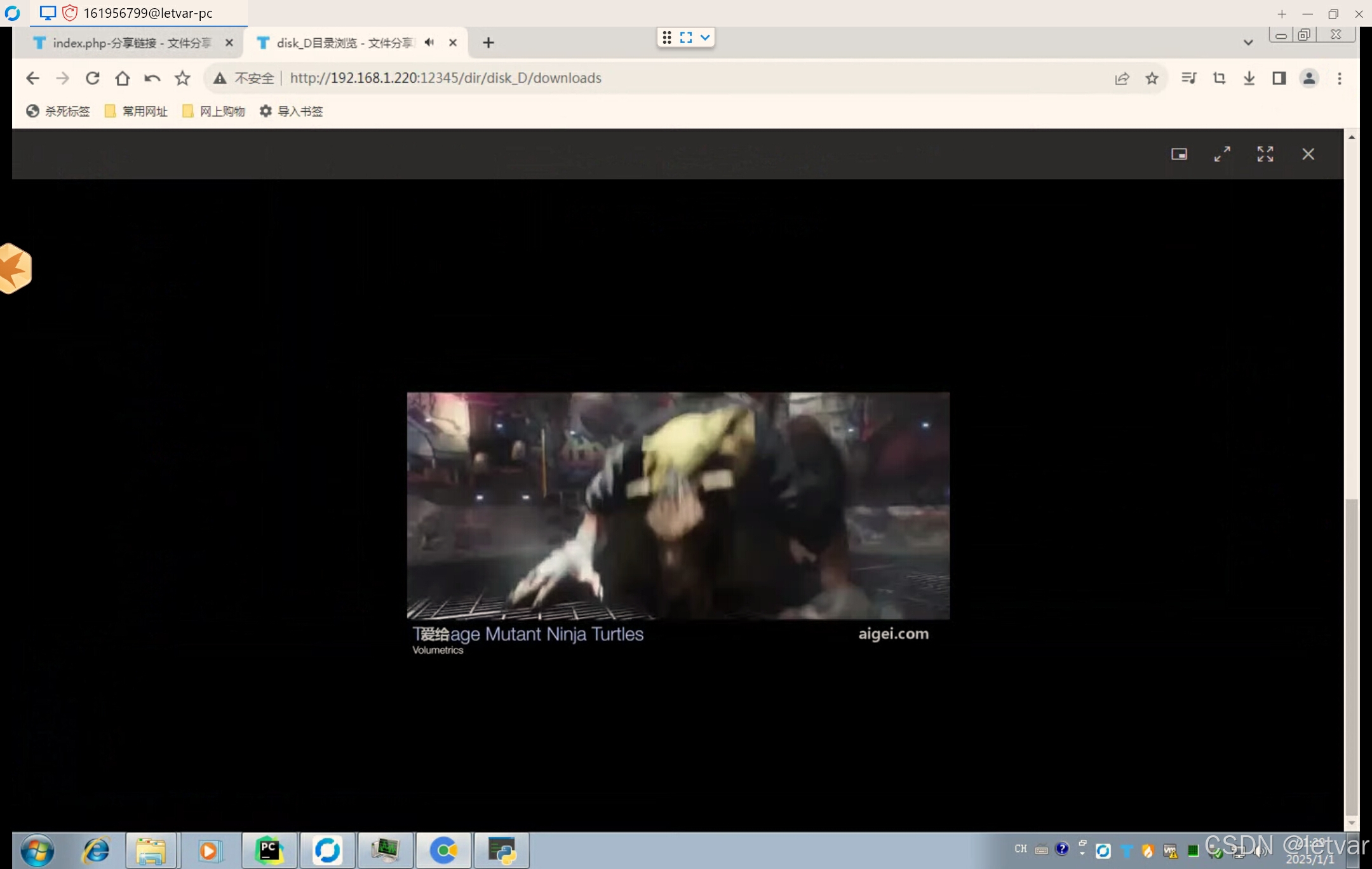Click the page vertical scrollbar thumb

tap(1352, 657)
